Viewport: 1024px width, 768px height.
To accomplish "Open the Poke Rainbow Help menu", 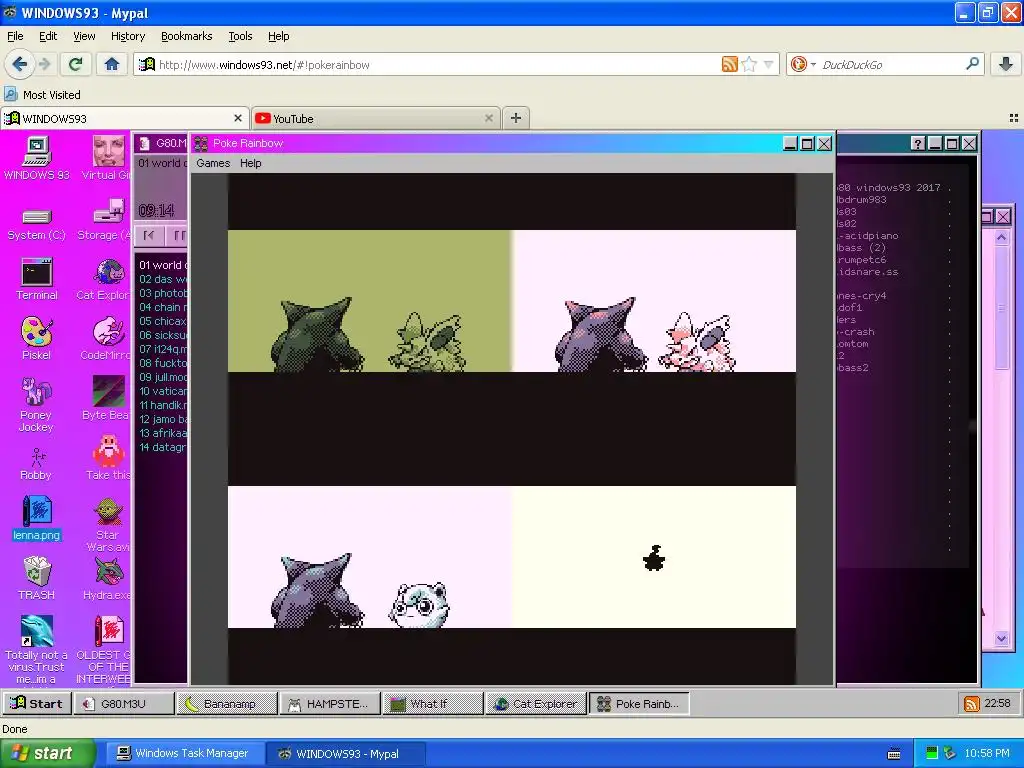I will (x=250, y=163).
